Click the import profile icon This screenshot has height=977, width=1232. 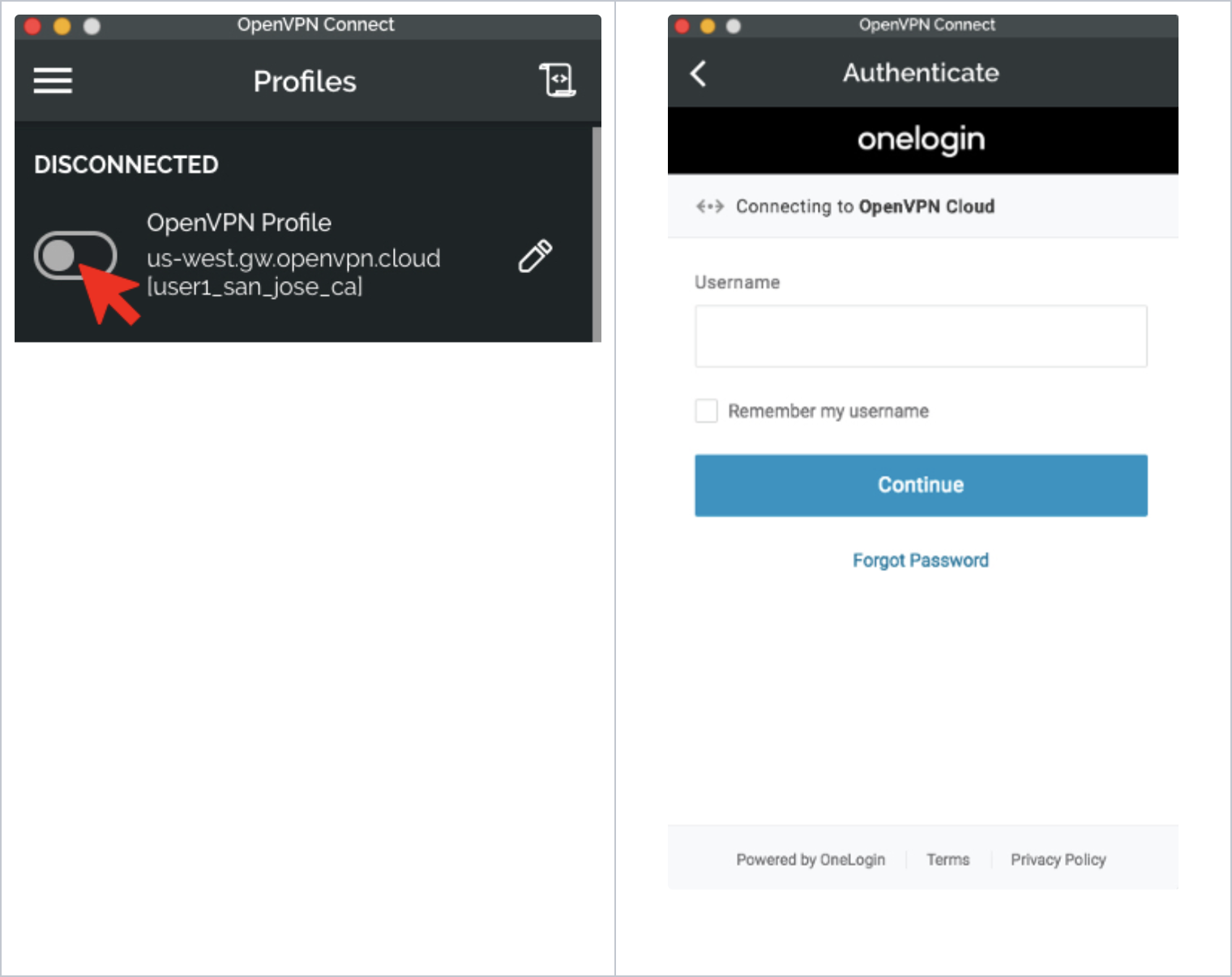pyautogui.click(x=558, y=80)
